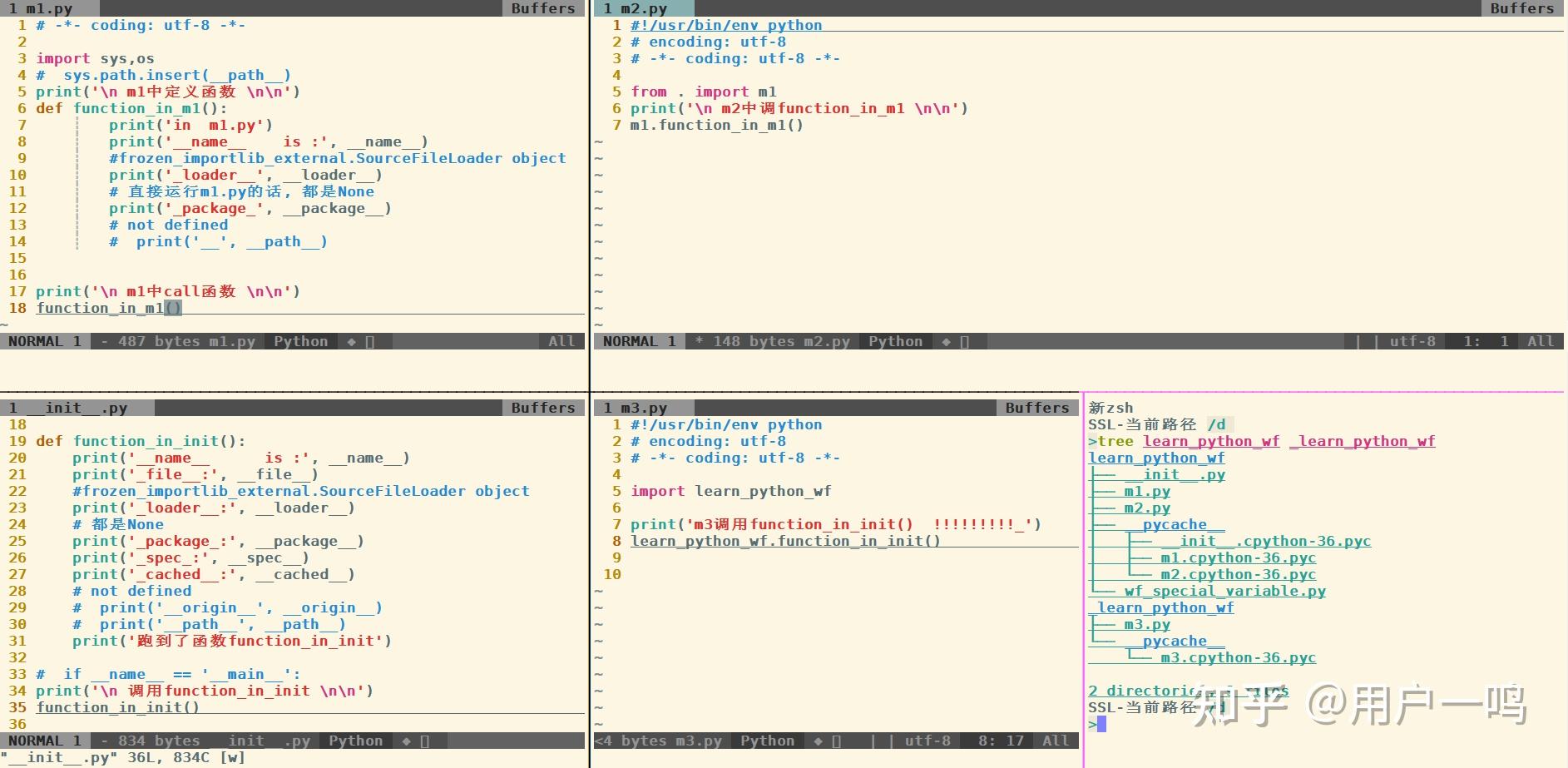Click the zsh prompt cursor block
Image resolution: width=1568 pixels, height=768 pixels.
(1102, 724)
